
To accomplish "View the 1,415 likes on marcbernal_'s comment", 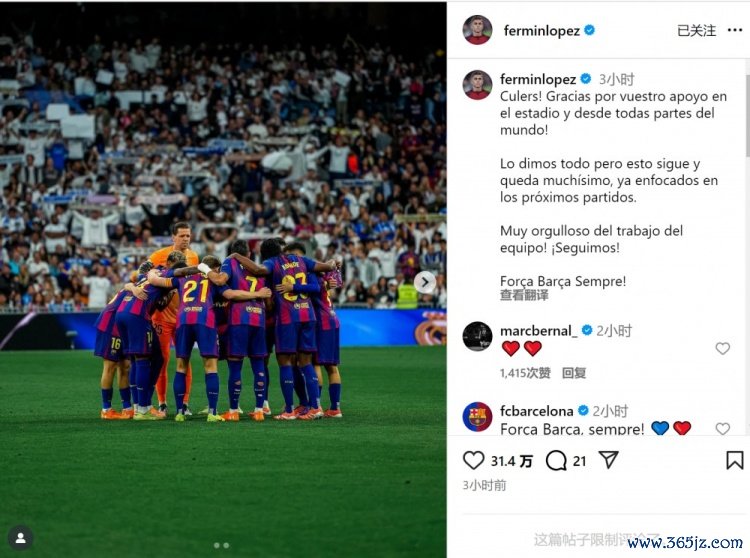I will (x=525, y=373).
